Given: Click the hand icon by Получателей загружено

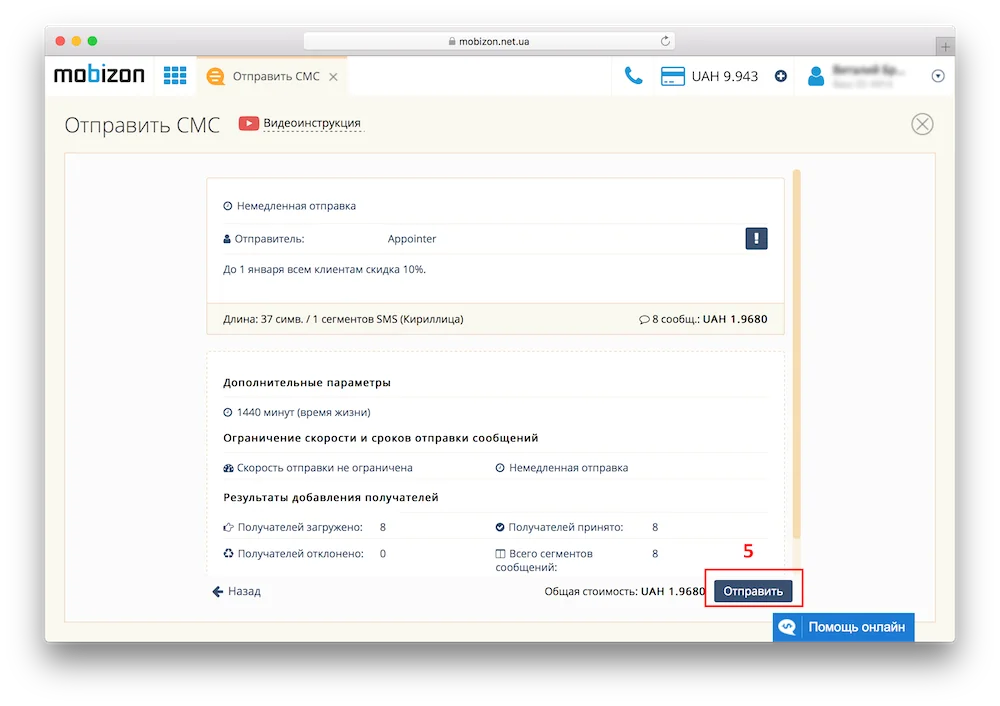Looking at the screenshot, I should coord(228,527).
